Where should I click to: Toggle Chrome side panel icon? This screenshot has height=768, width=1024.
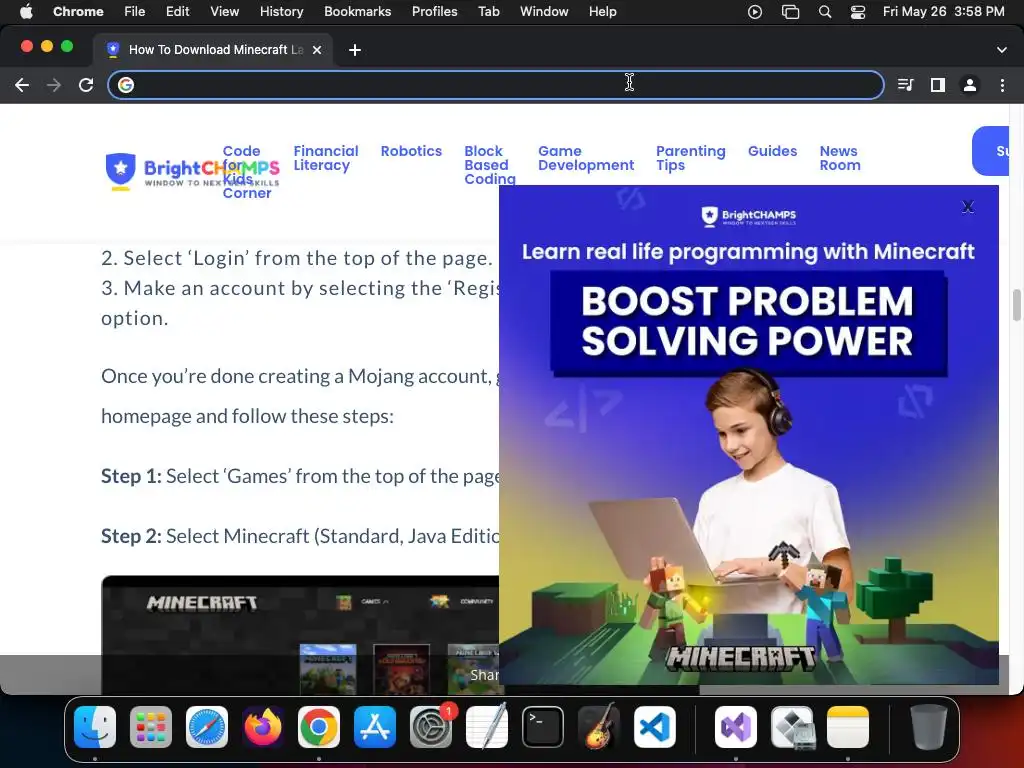coord(938,85)
